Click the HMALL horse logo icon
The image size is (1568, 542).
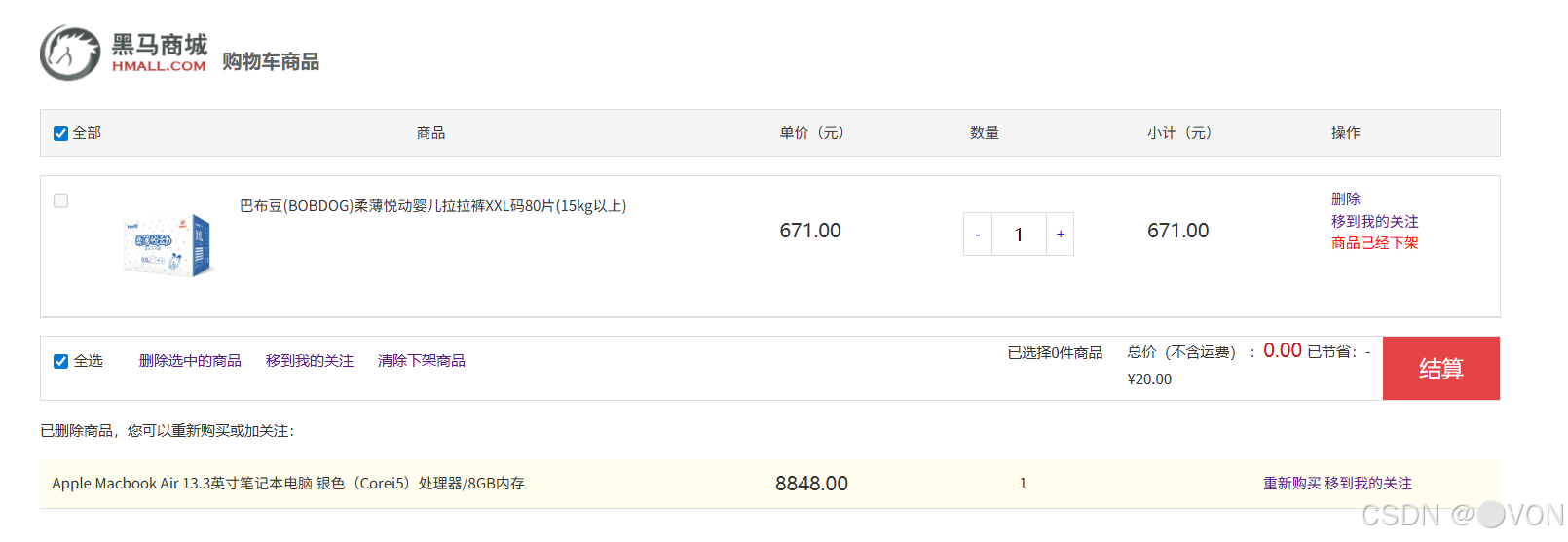coord(70,53)
